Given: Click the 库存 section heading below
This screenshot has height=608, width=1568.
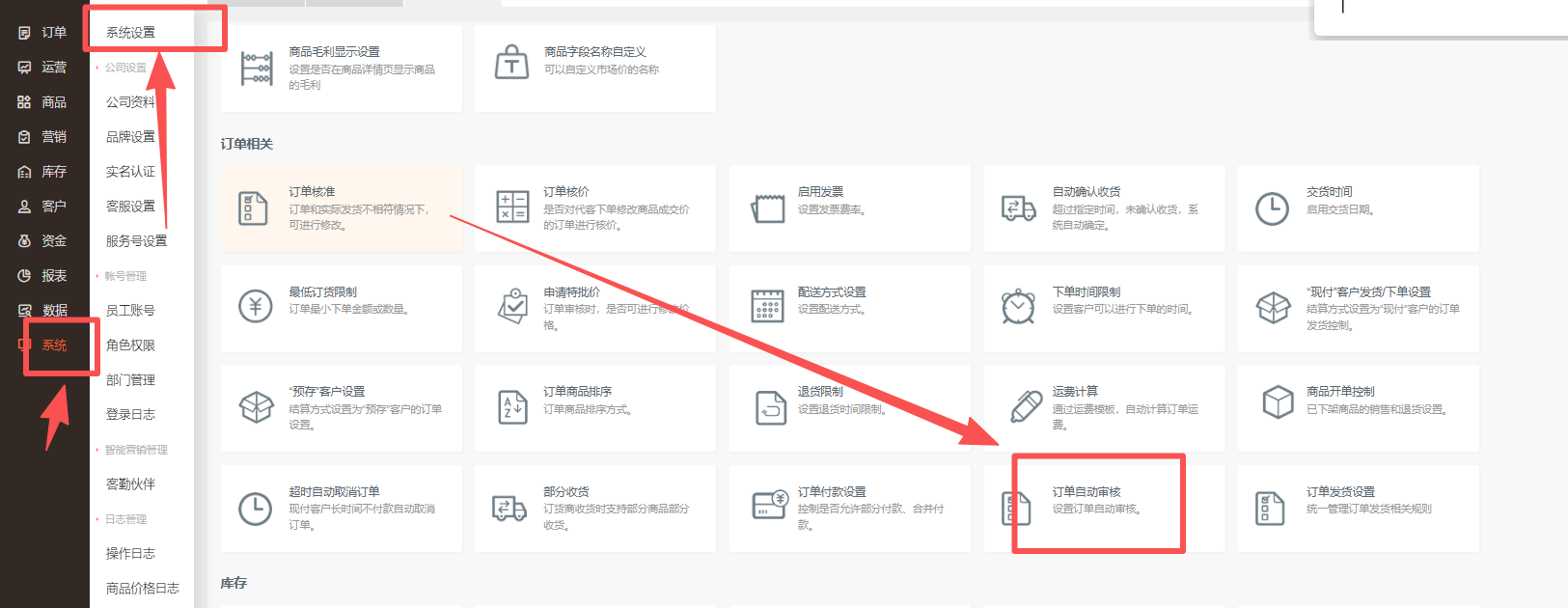Looking at the screenshot, I should [234, 583].
